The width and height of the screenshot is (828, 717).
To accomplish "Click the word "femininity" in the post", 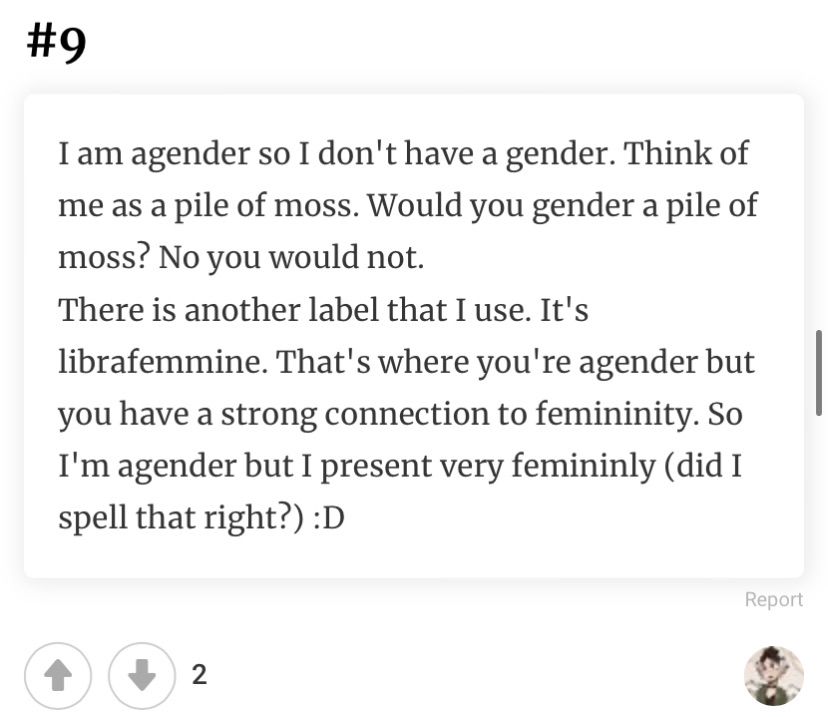I will click(x=611, y=414).
